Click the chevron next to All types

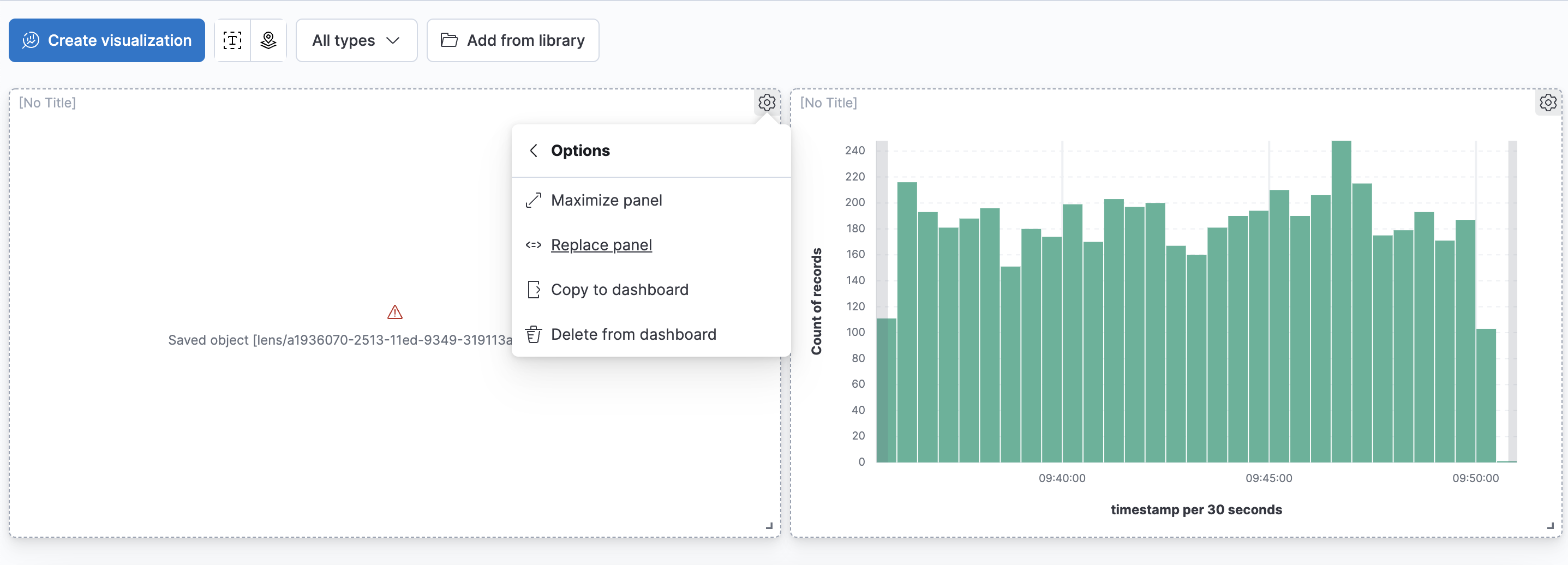[x=393, y=40]
